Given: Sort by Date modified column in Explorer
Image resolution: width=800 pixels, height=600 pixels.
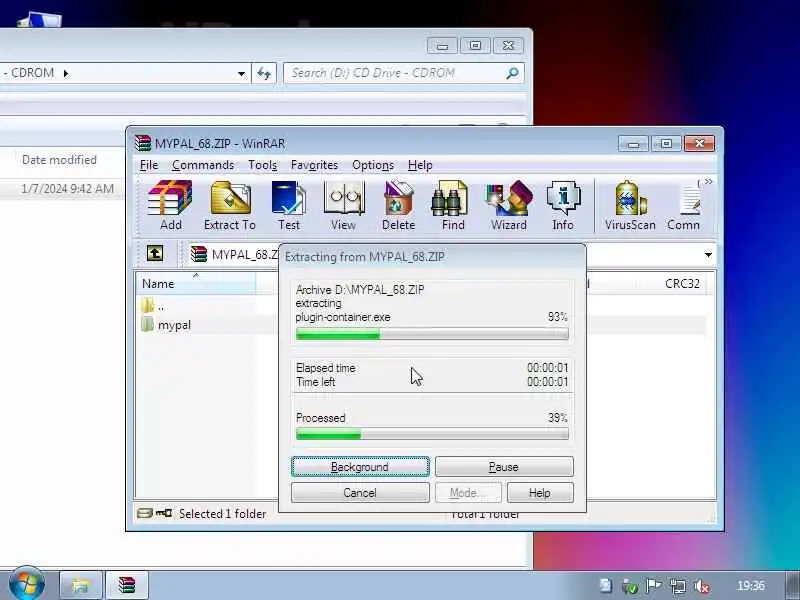Looking at the screenshot, I should click(x=59, y=160).
